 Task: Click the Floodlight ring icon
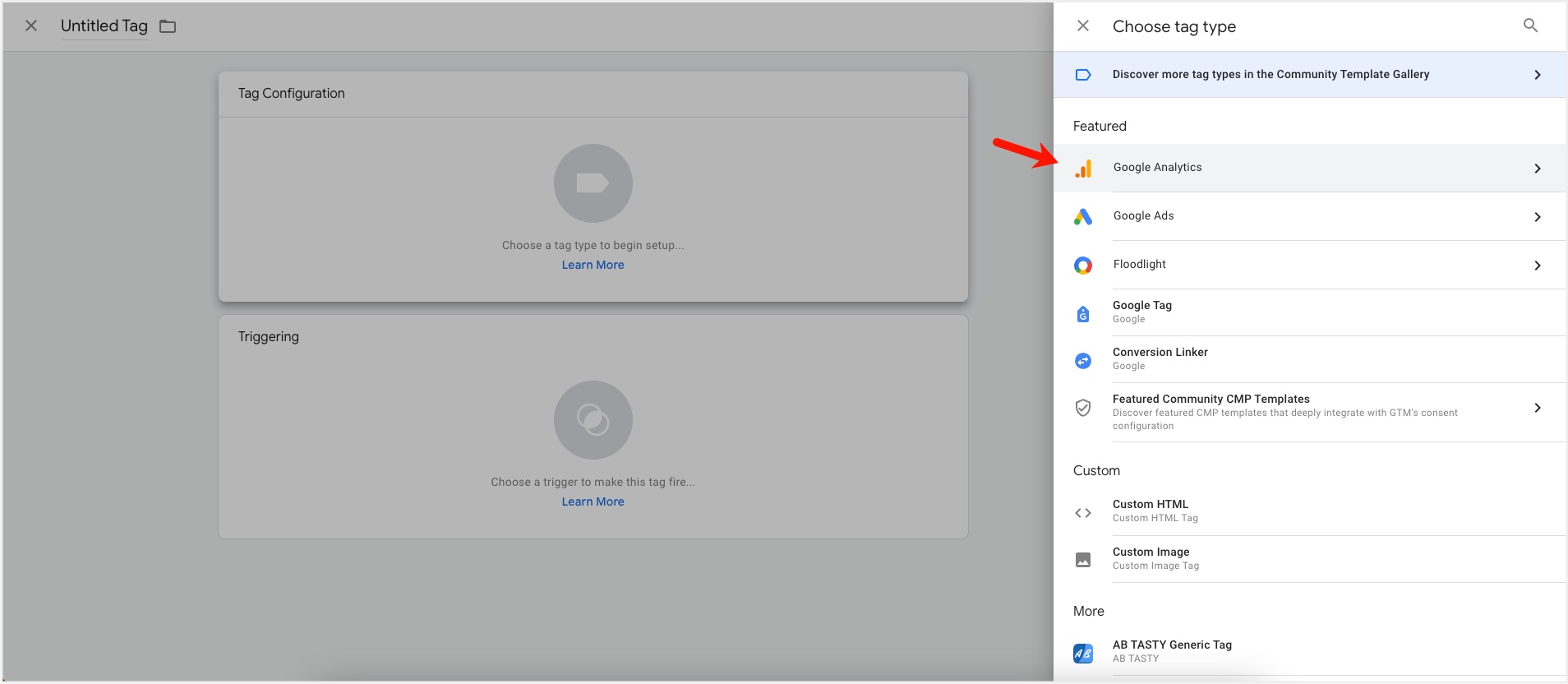tap(1083, 266)
